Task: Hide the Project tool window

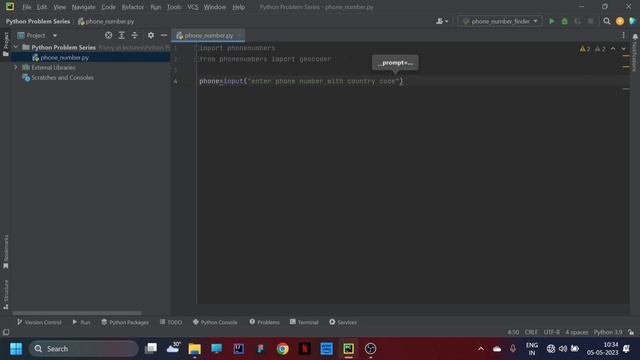Action: pyautogui.click(x=164, y=36)
